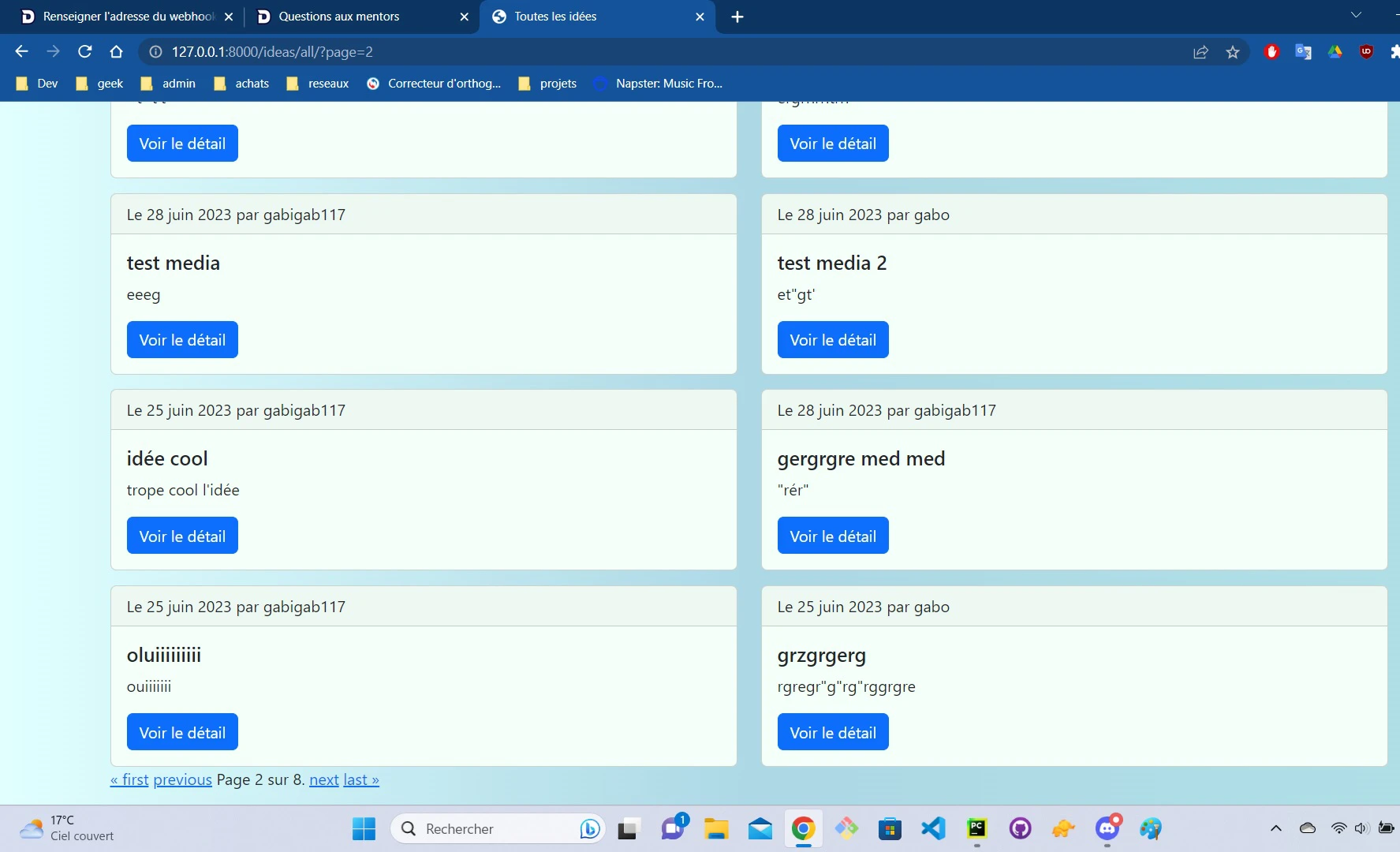Viewport: 1400px width, 852px height.
Task: Open the uBlock Origin extension icon
Action: pyautogui.click(x=1366, y=52)
